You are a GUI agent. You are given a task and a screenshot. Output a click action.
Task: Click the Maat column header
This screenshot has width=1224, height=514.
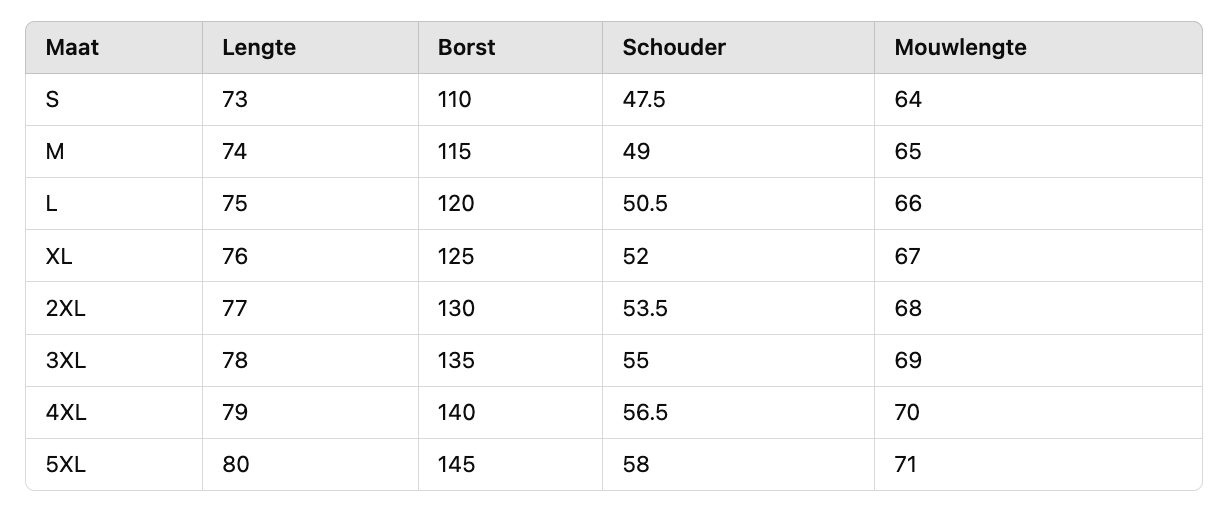pyautogui.click(x=73, y=47)
